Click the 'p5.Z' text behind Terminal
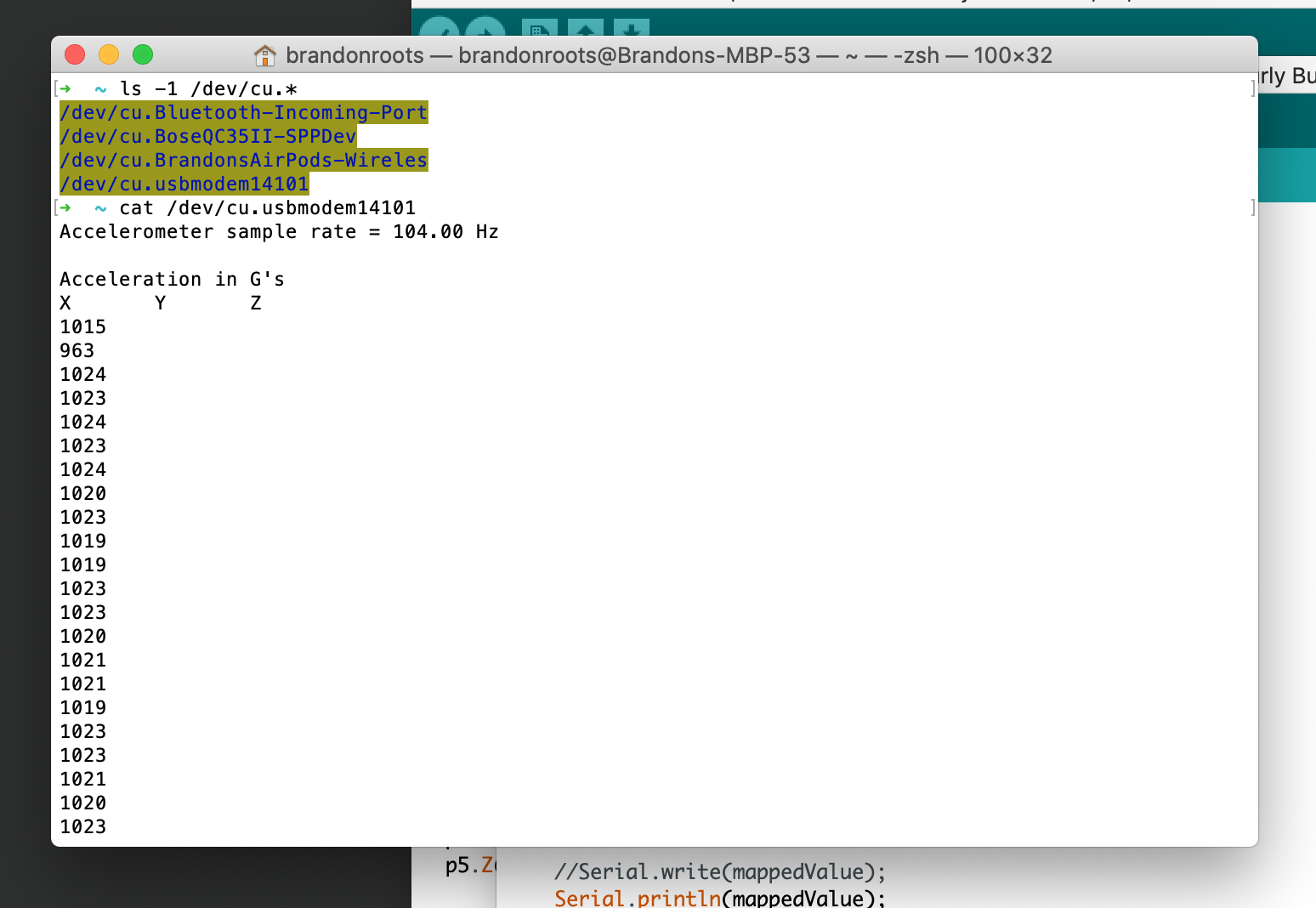The height and width of the screenshot is (908, 1316). click(x=469, y=865)
